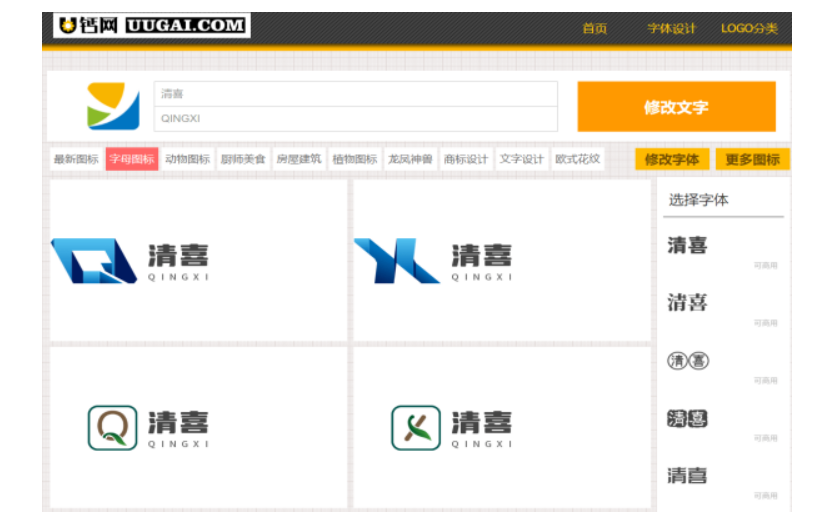Pick the black rounded-block font style sample

(687, 419)
